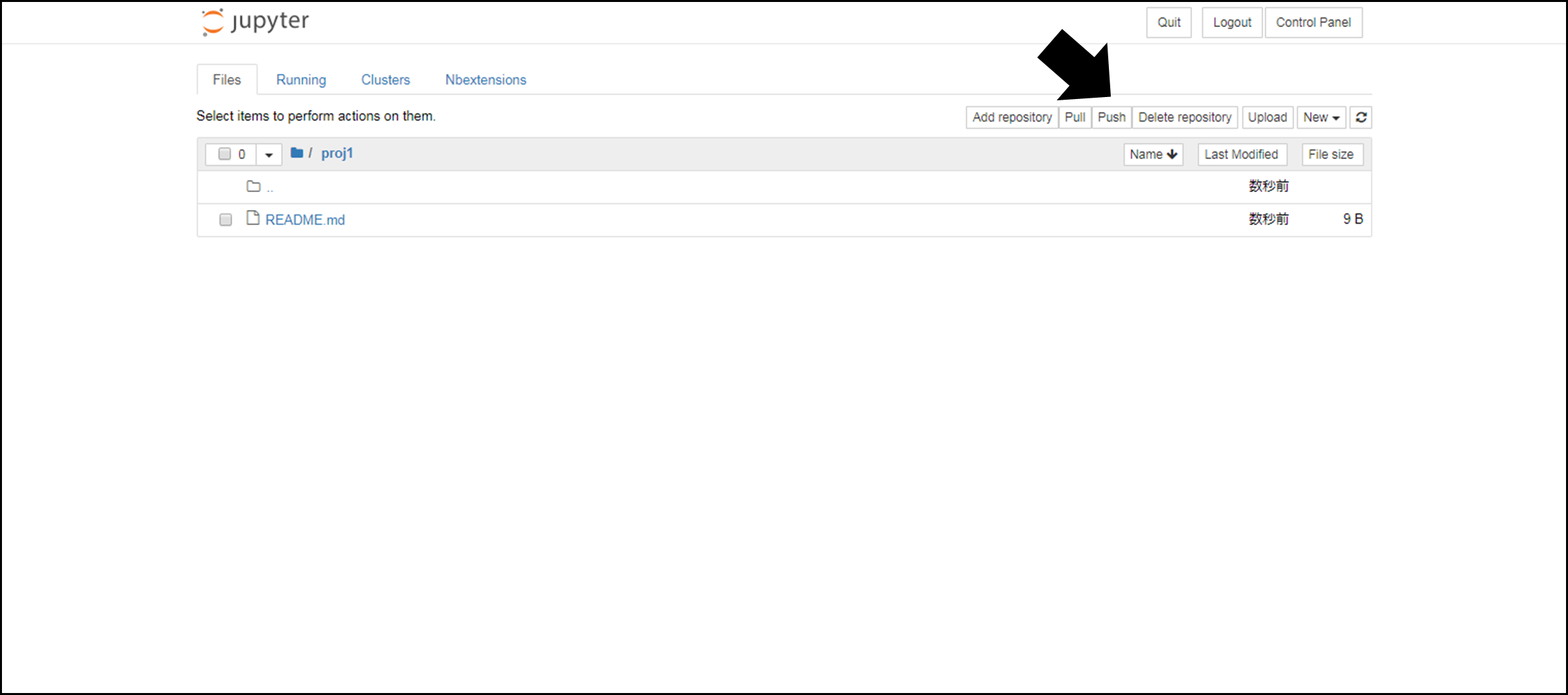Click Delete repository
Screen dimensions: 1568x695
1185,117
